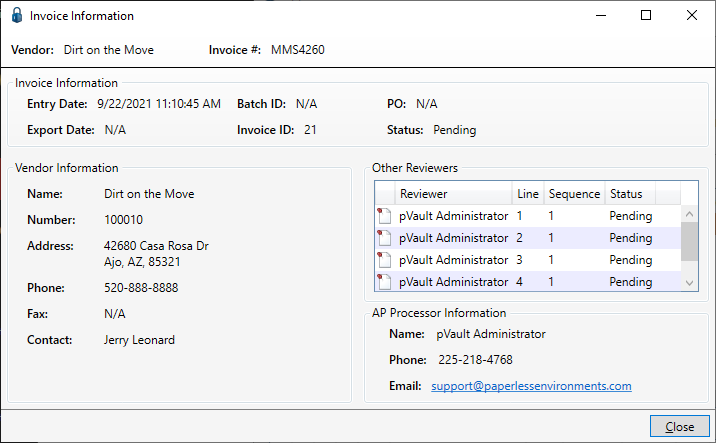This screenshot has width=716, height=443.
Task: Maximize the Invoice Information window
Action: 646,16
